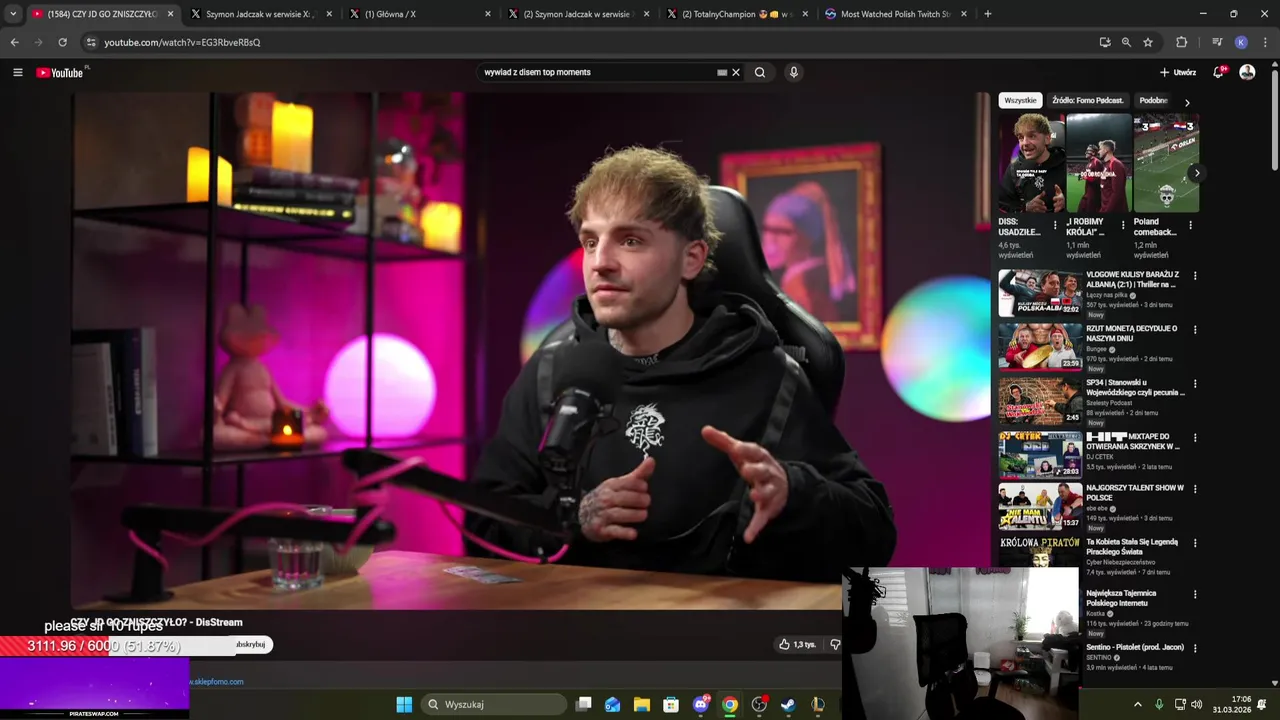Go back in the Chrome browser
This screenshot has height=720, width=1280.
click(14, 42)
